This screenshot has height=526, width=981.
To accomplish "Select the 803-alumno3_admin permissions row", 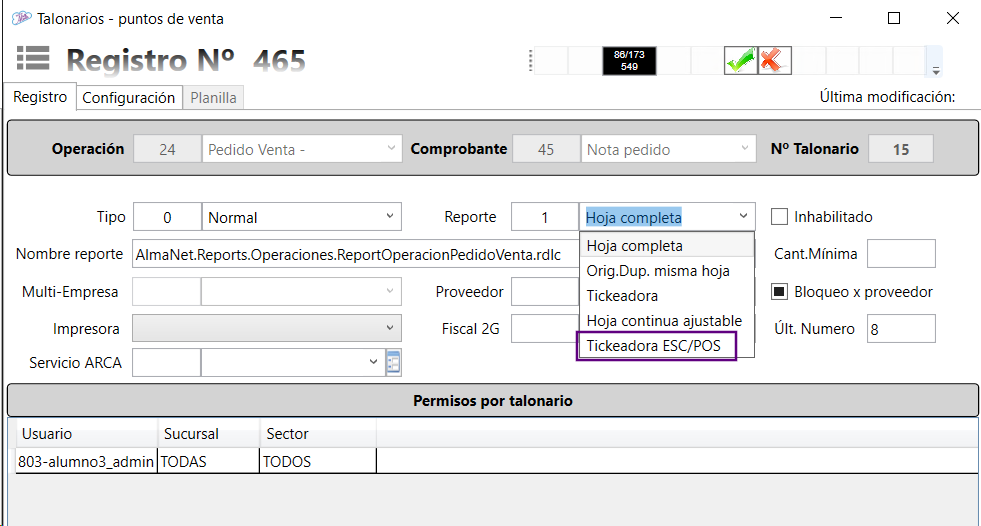I will 86,461.
